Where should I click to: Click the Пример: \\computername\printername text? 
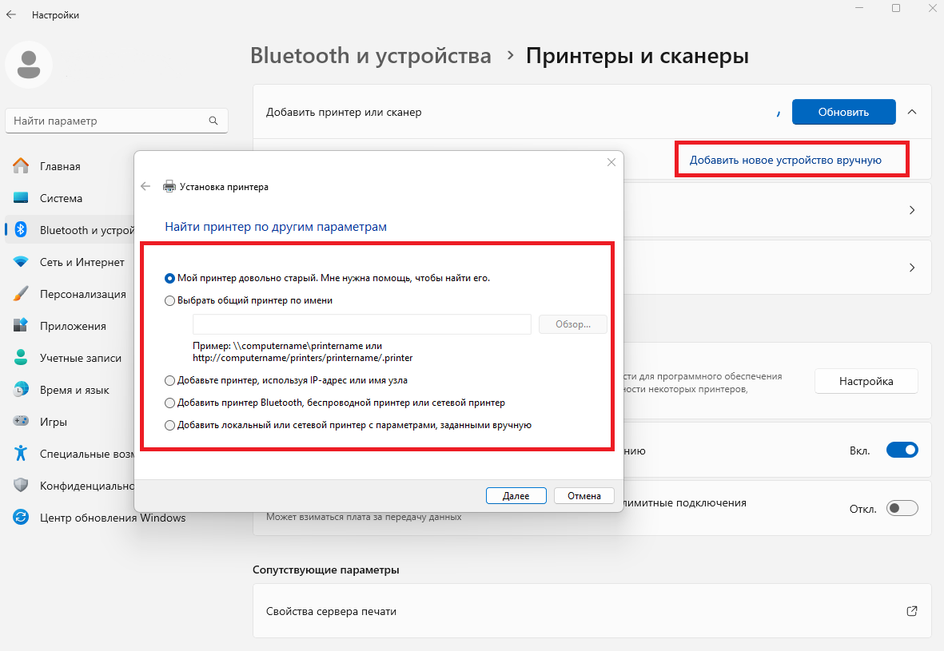[x=287, y=346]
